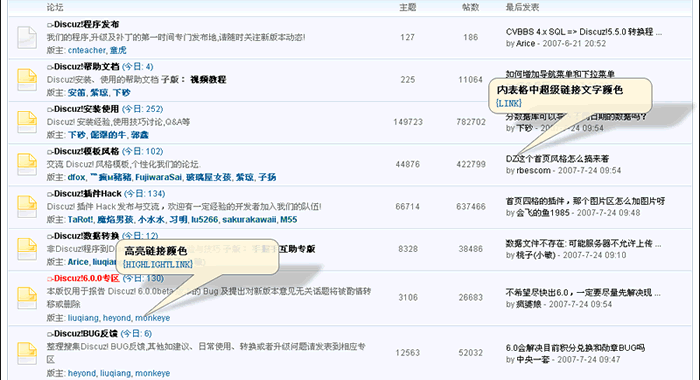Open last post 6.0会解决目前积分兑换和勋章BUG吗

(x=575, y=348)
